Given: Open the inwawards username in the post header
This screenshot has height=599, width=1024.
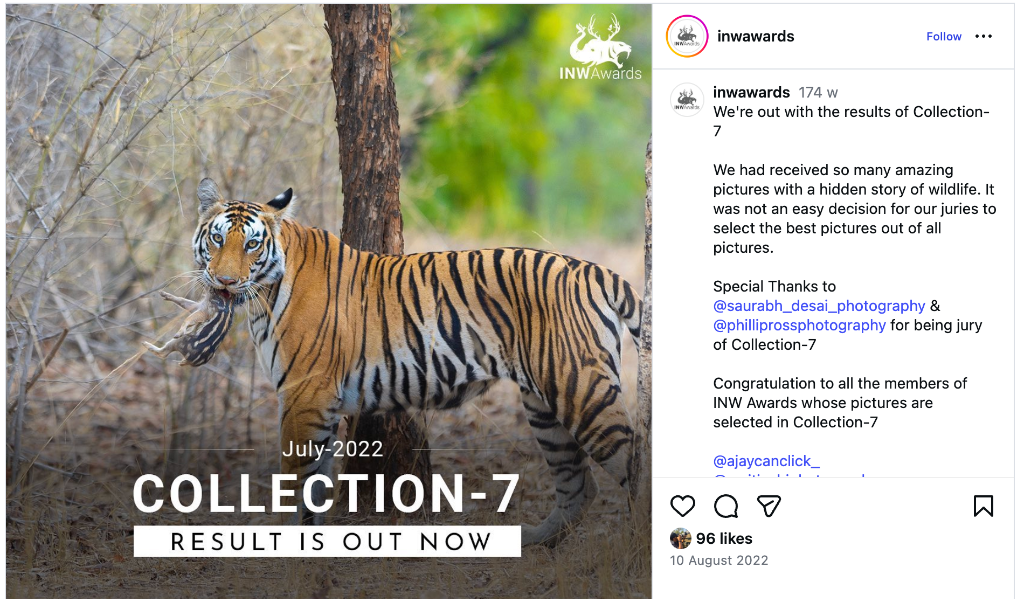Looking at the screenshot, I should click(x=755, y=37).
